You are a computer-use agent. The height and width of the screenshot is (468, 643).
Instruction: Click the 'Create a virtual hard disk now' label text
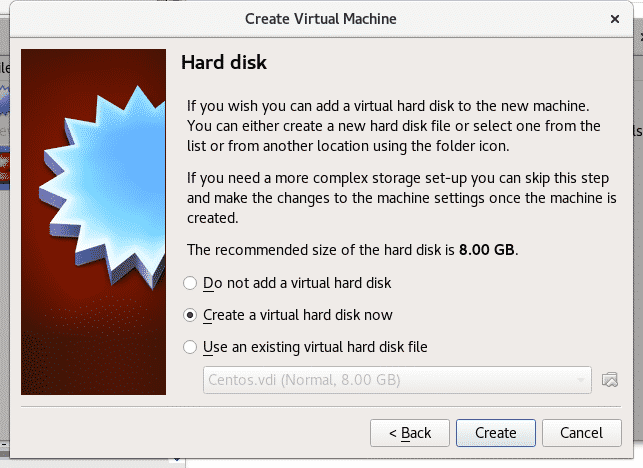[x=298, y=315]
